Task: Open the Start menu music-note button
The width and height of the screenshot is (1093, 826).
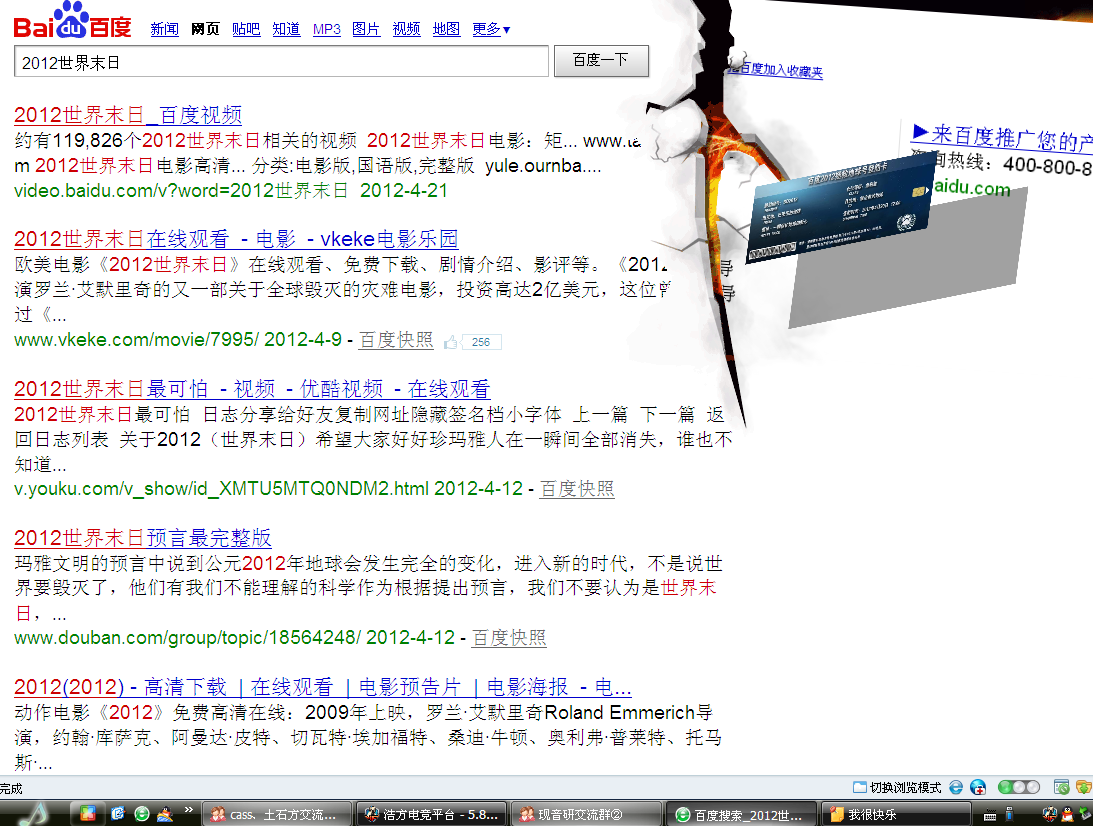Action: 33,813
